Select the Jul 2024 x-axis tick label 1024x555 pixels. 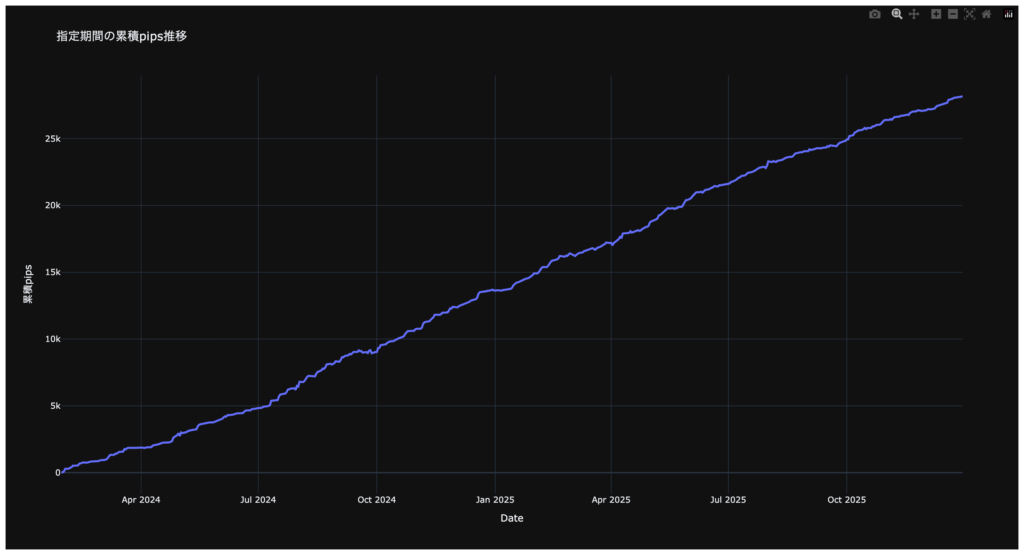point(258,498)
